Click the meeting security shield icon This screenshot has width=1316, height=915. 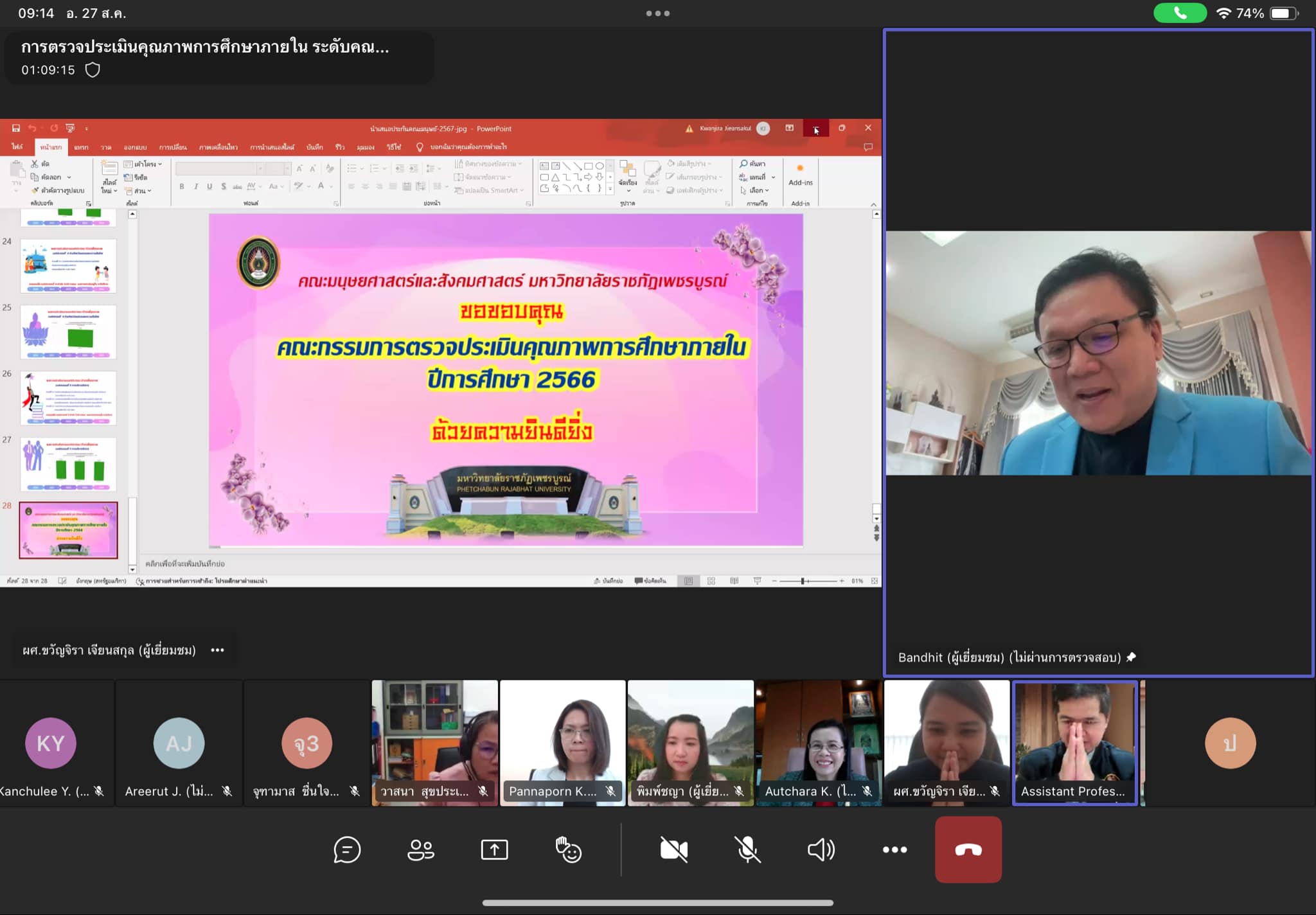coord(93,70)
